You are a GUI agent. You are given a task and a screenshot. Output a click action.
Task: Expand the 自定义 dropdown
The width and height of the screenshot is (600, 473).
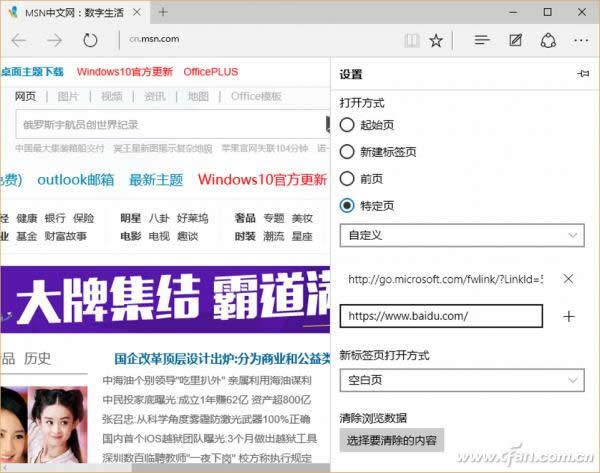click(461, 234)
